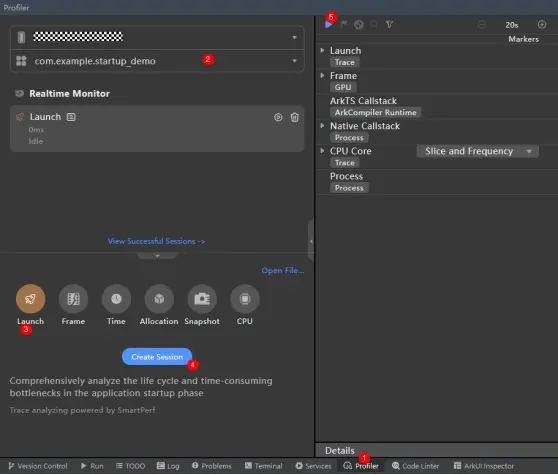Viewport: 558px width, 475px height.
Task: Select the Launch session card
Action: [x=157, y=128]
